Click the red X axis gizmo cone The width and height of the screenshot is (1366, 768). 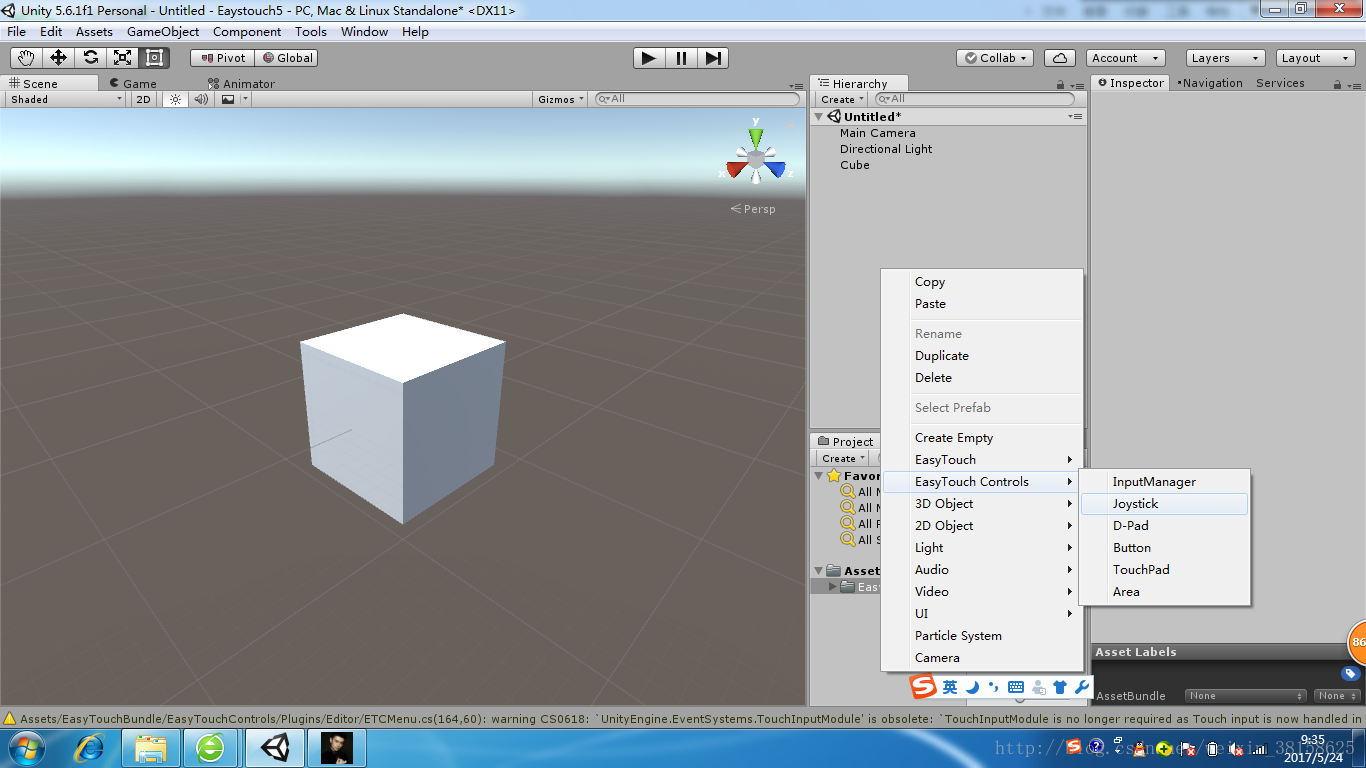735,169
